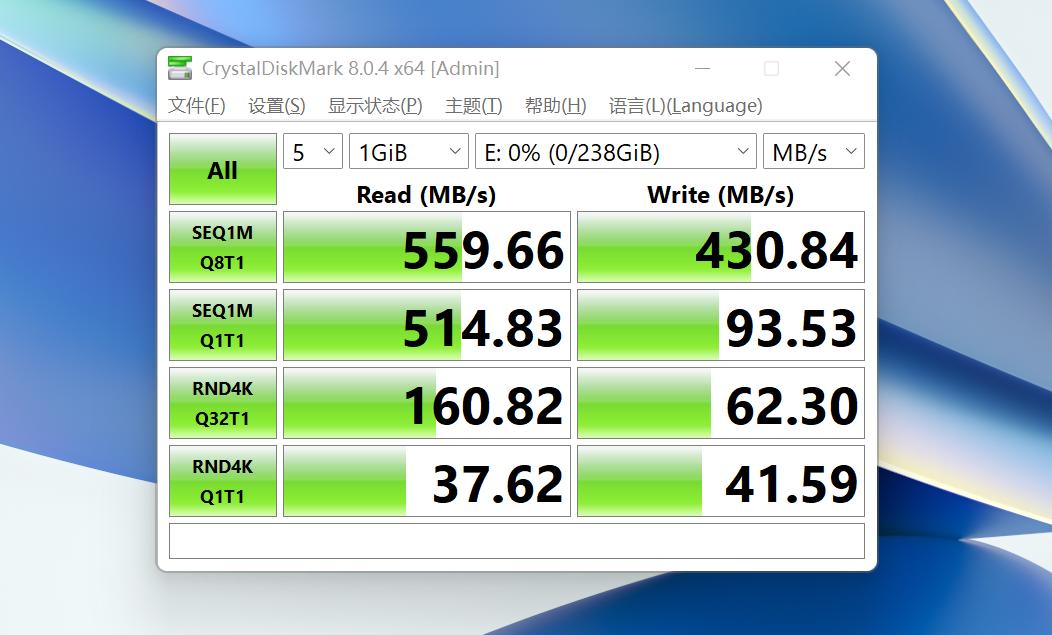Click the 62.30 random write result
Screen dimensions: 1052x635
pyautogui.click(x=721, y=403)
